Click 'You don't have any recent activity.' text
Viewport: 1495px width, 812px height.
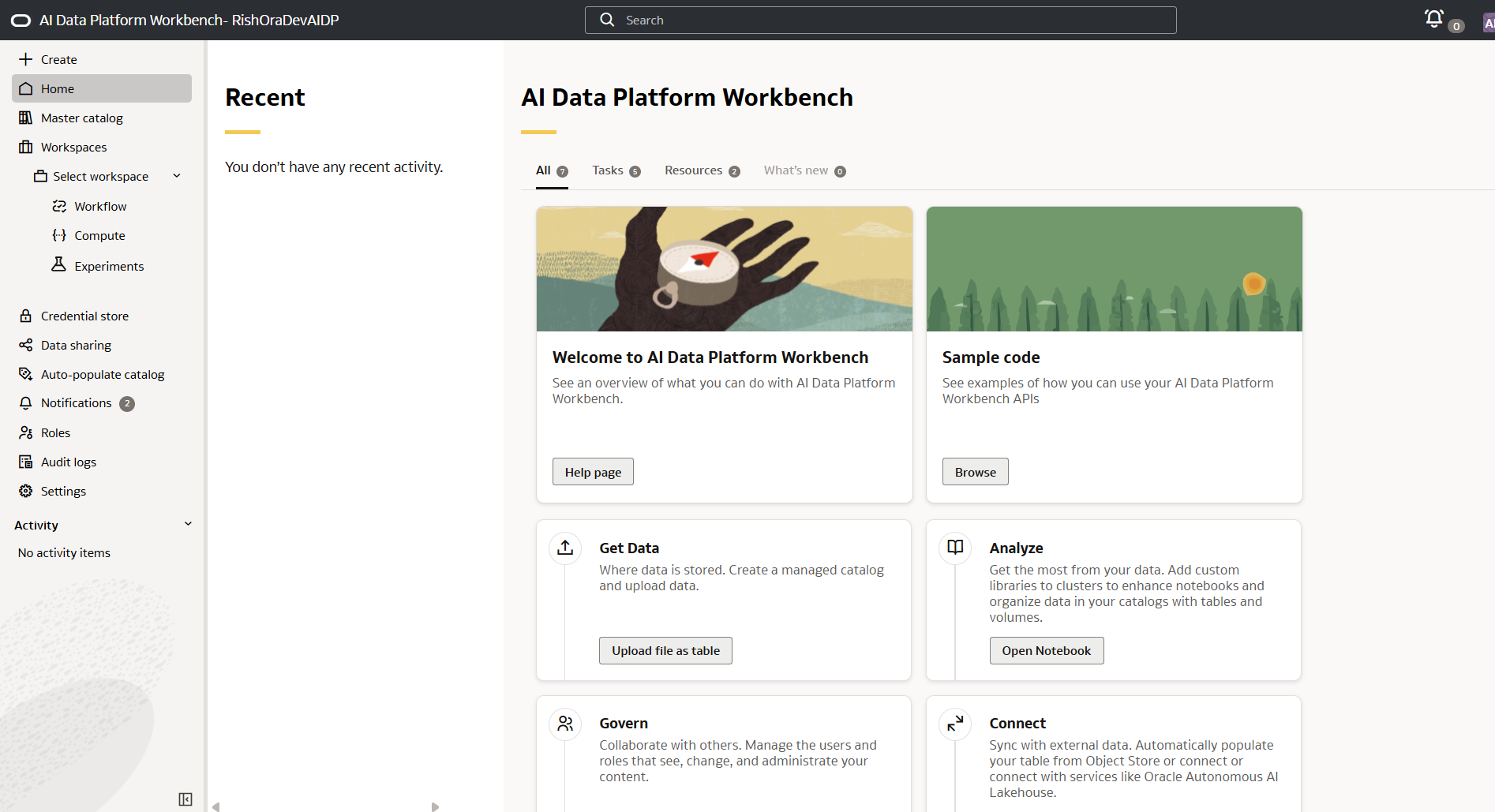[x=334, y=167]
